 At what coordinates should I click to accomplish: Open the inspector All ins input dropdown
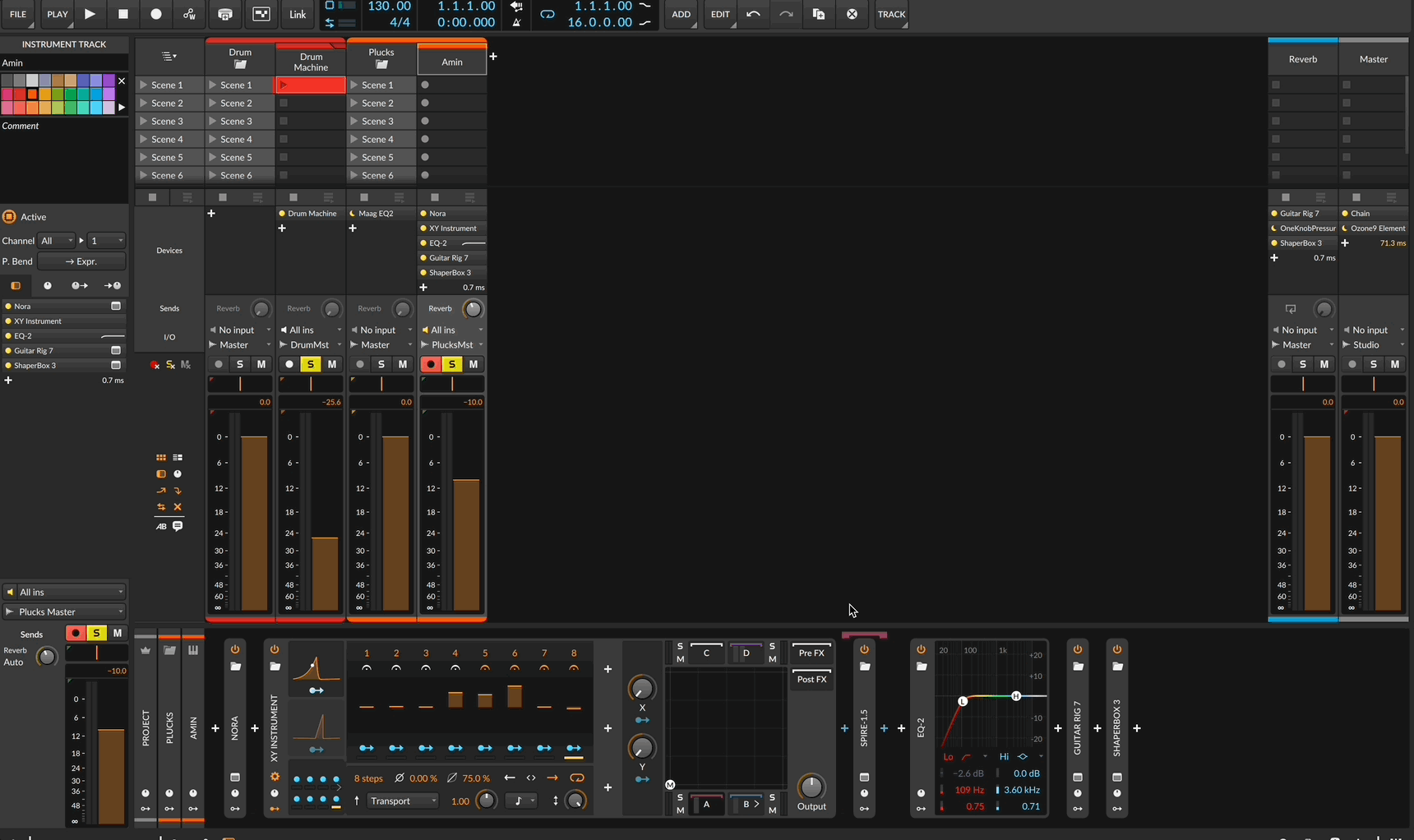[64, 592]
